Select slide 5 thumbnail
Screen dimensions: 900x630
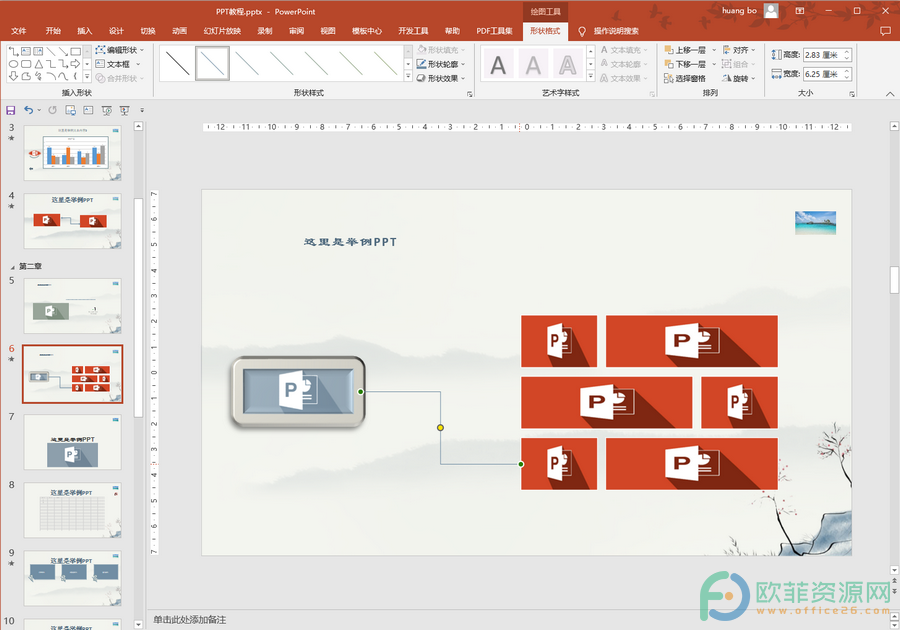(72, 306)
